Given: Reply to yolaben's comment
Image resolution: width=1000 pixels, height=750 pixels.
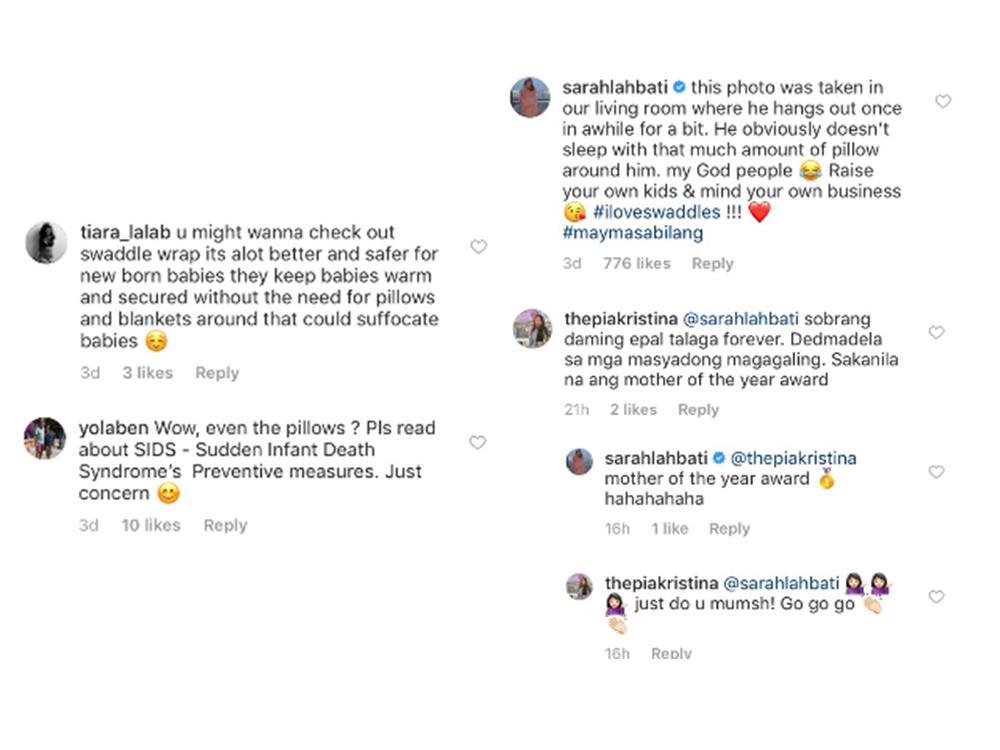Looking at the screenshot, I should pyautogui.click(x=225, y=525).
